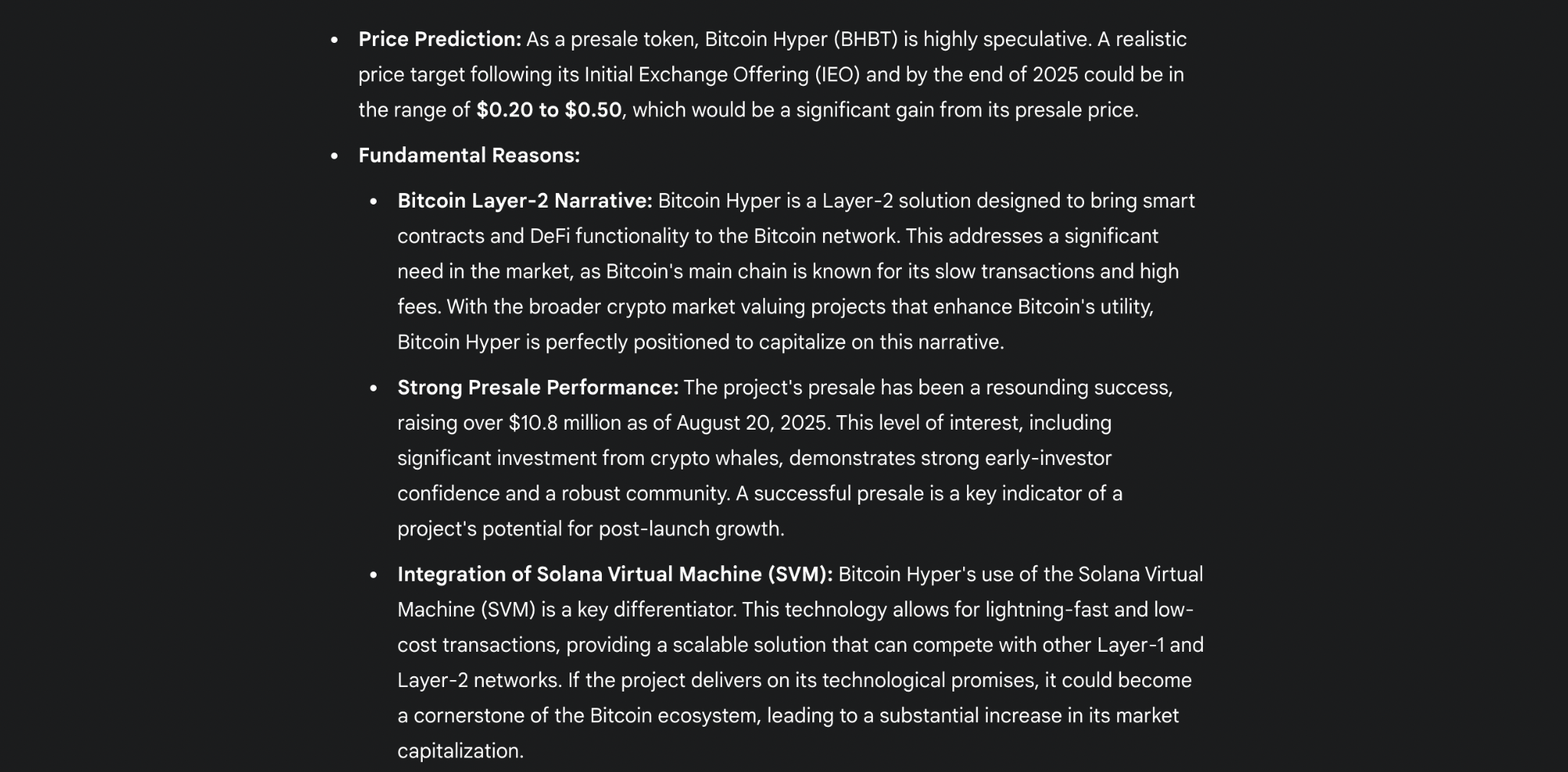Click the "(IEO)" abbreviation in first paragraph

[837, 74]
